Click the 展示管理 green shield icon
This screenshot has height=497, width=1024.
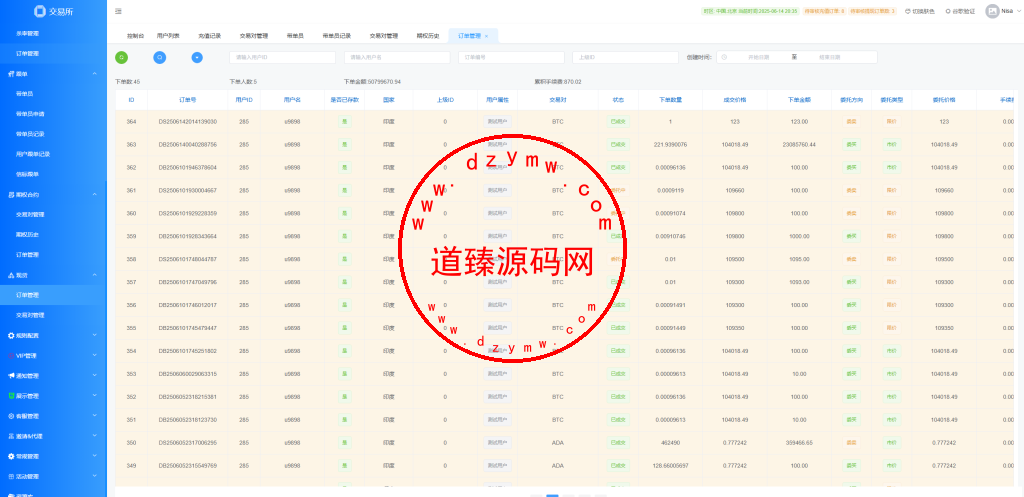point(11,396)
